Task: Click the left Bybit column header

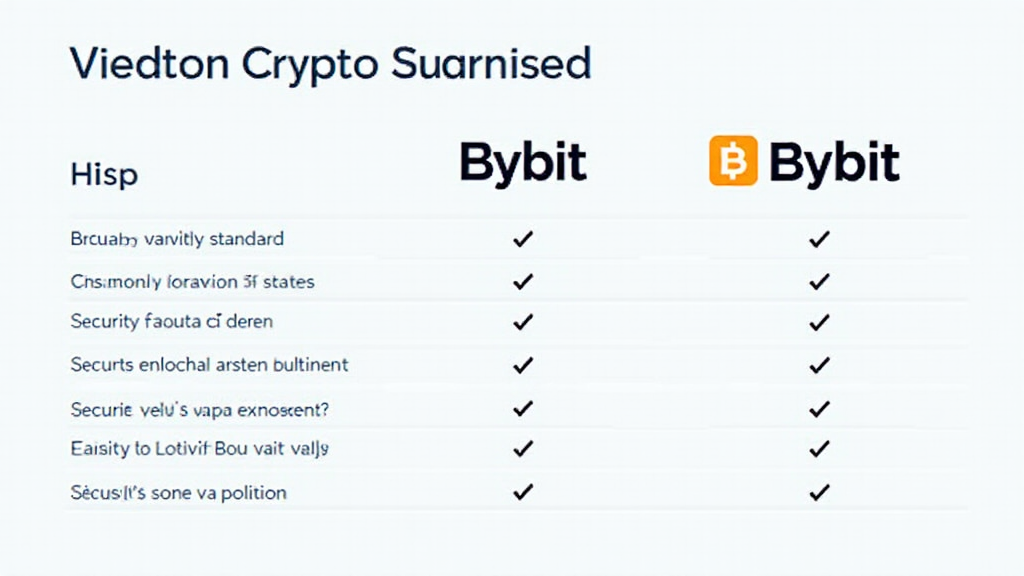Action: tap(523, 163)
